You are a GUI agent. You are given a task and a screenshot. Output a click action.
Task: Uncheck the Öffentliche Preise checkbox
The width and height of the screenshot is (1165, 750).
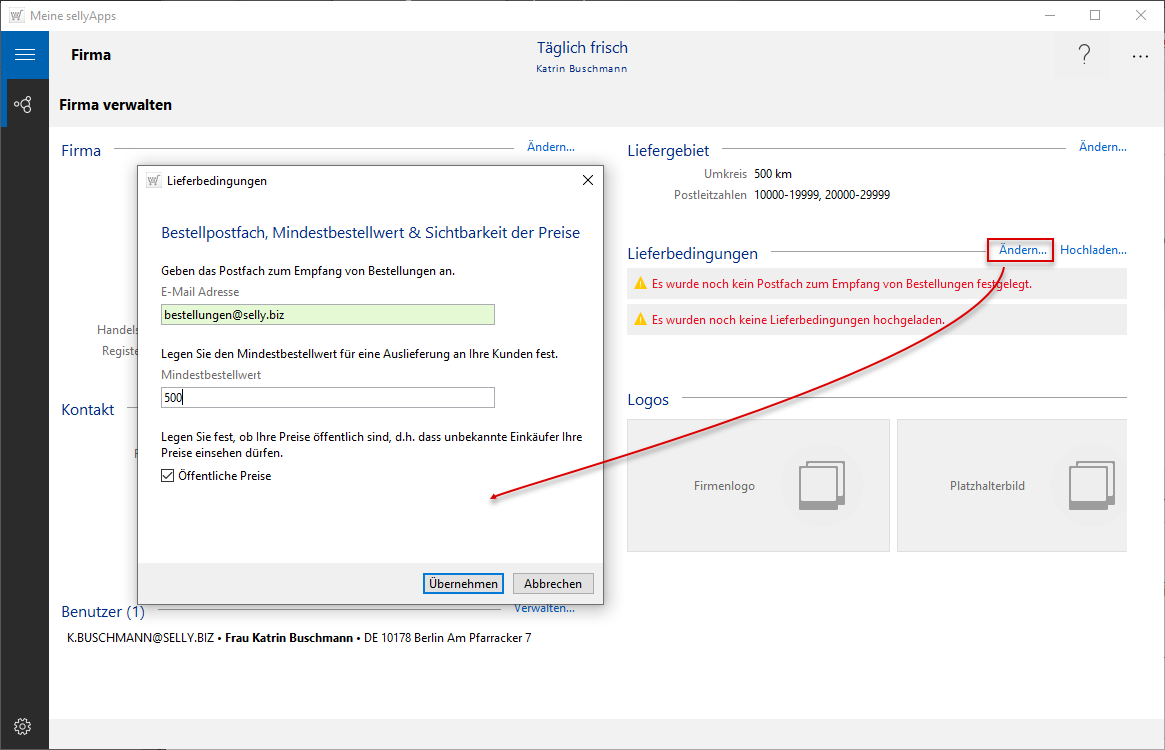[168, 476]
